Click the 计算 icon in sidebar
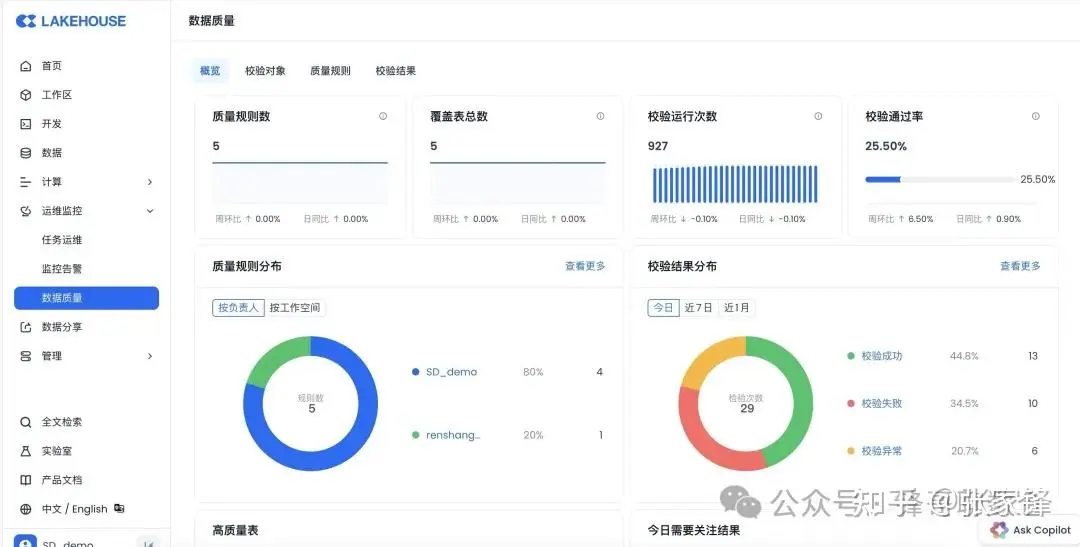 click(25, 182)
